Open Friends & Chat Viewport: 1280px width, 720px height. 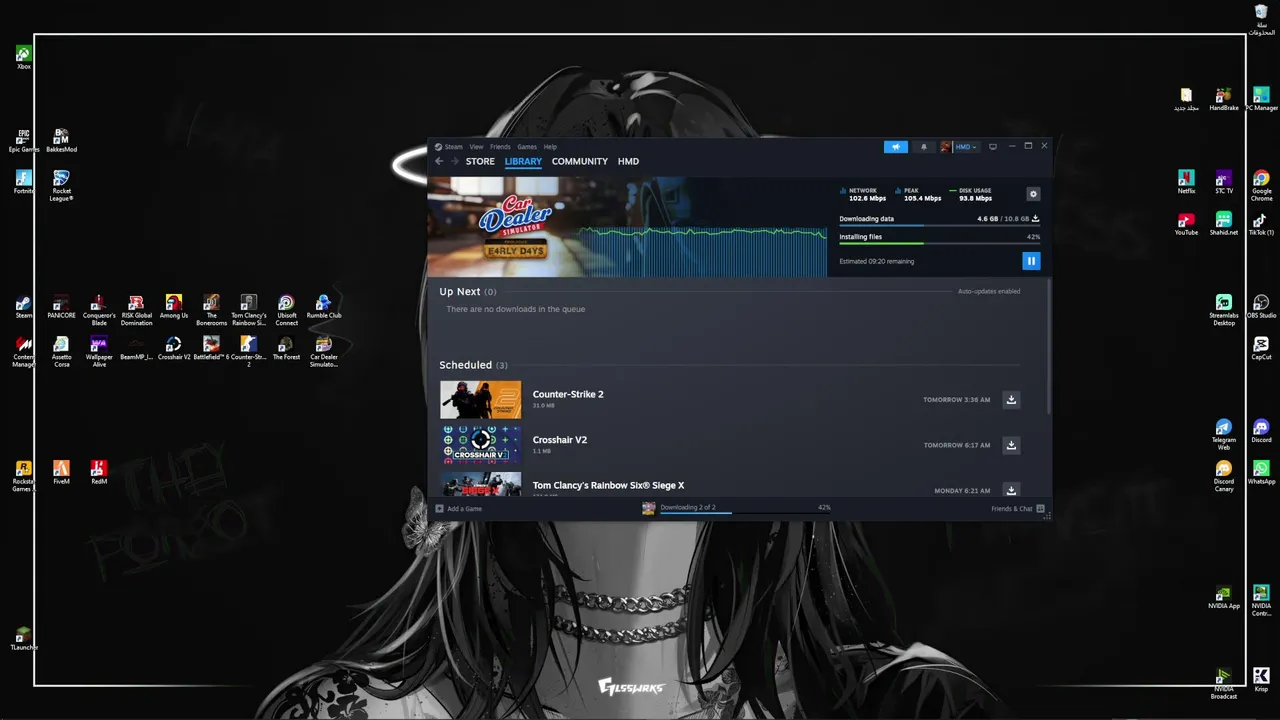1018,508
